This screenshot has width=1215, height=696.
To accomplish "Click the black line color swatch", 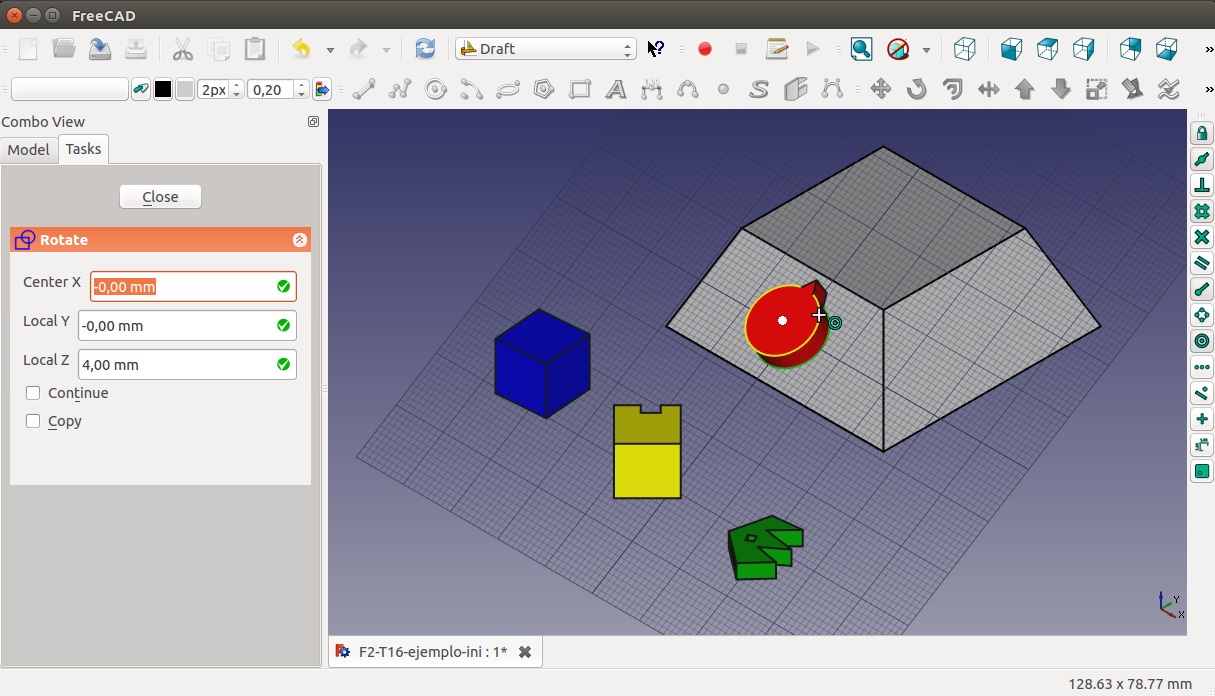I will point(162,89).
